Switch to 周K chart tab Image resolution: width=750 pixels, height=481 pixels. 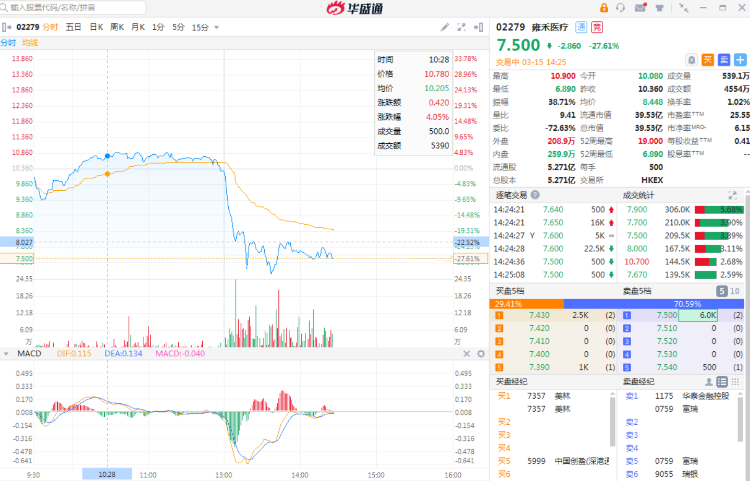(x=117, y=27)
